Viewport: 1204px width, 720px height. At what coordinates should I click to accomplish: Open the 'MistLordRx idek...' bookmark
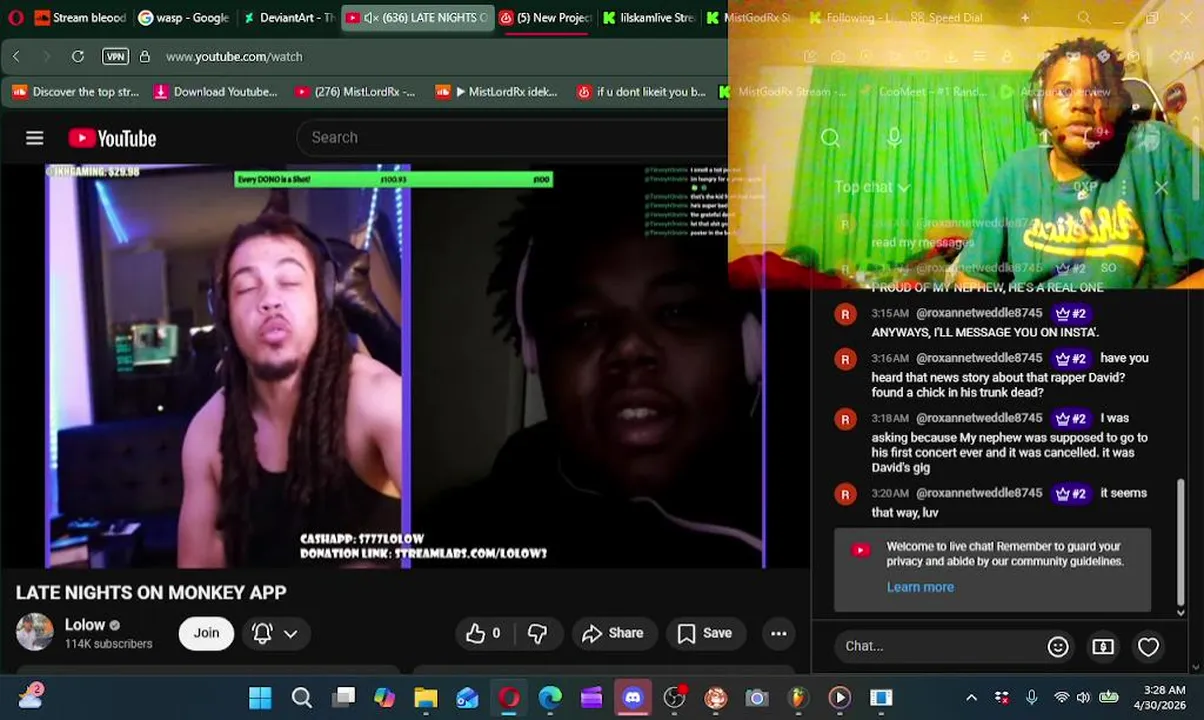point(496,91)
